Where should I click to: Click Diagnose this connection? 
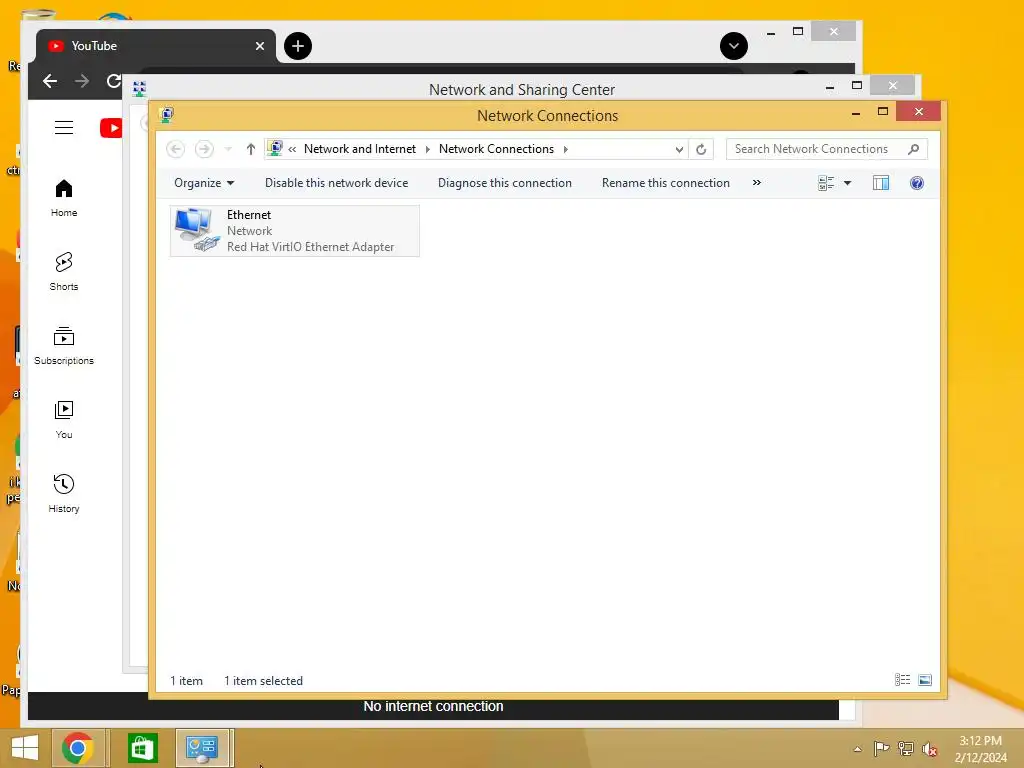point(504,183)
